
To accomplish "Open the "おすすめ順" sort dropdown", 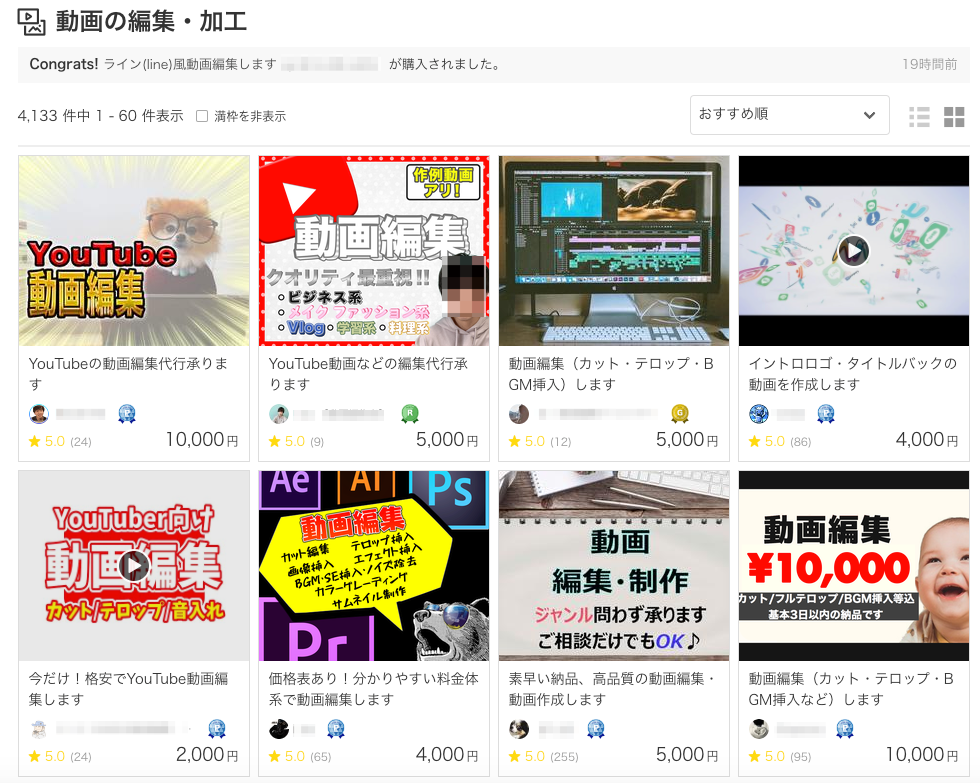I will 789,115.
